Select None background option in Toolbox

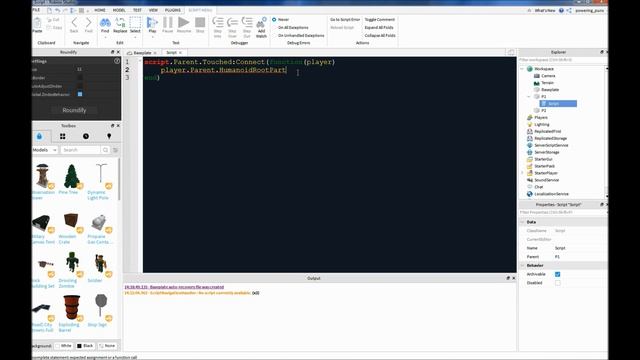(x=107, y=346)
